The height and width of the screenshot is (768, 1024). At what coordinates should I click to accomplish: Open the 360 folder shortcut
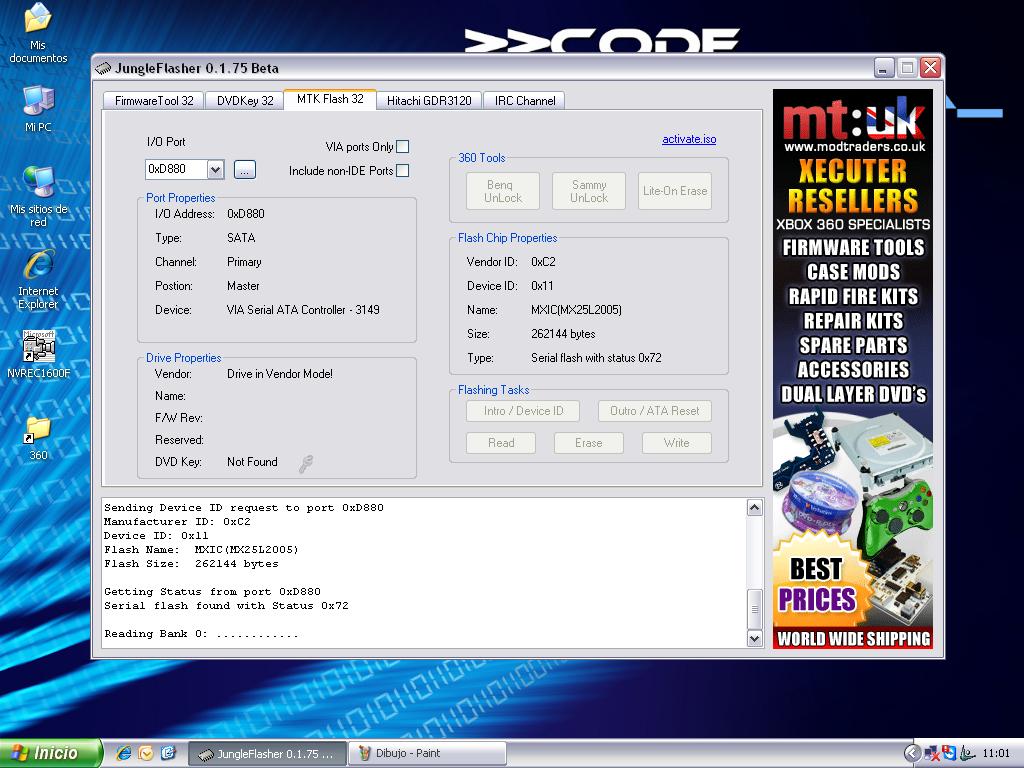click(38, 430)
